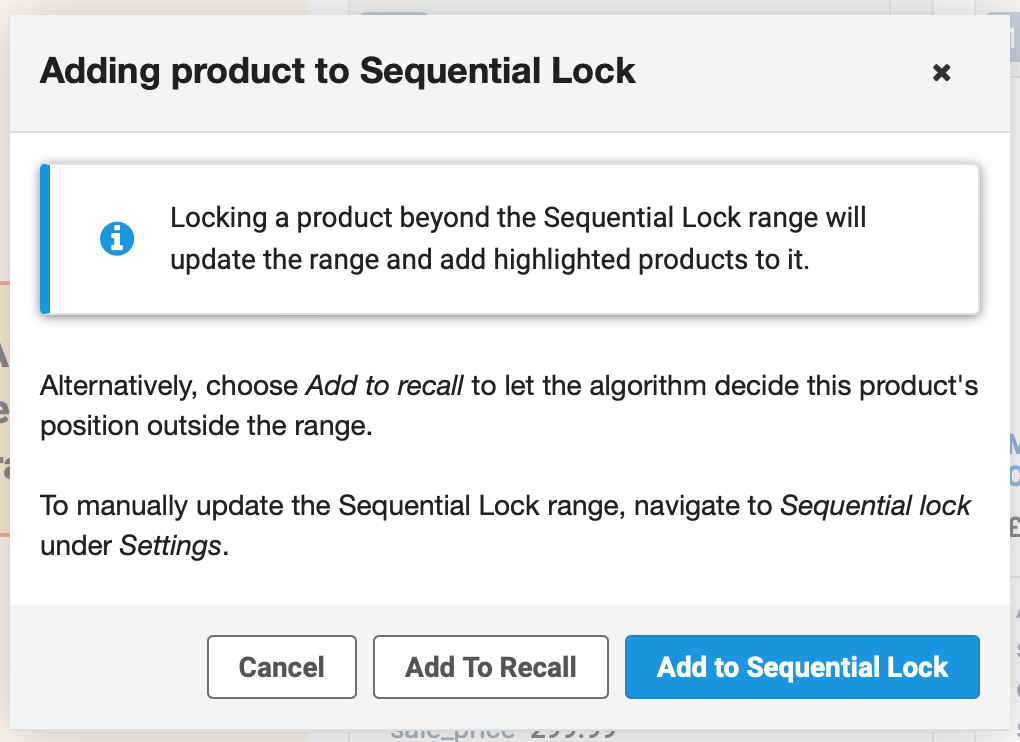Select the Cancel button
Viewport: 1020px width, 742px height.
[281, 667]
